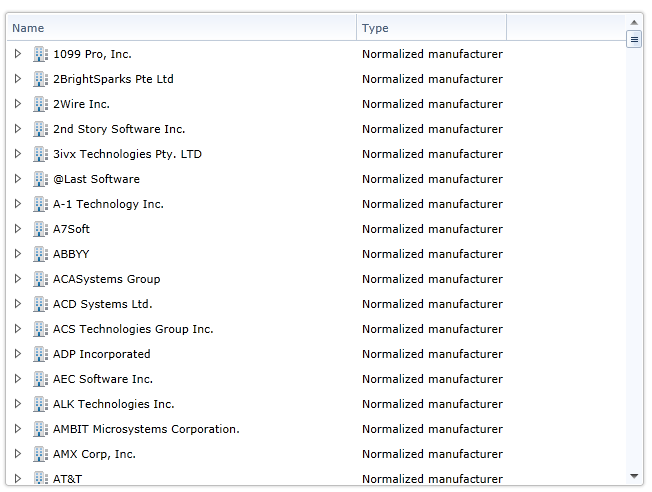The height and width of the screenshot is (492, 652).
Task: Click the ABBYY manufacturer icon
Action: click(x=40, y=254)
